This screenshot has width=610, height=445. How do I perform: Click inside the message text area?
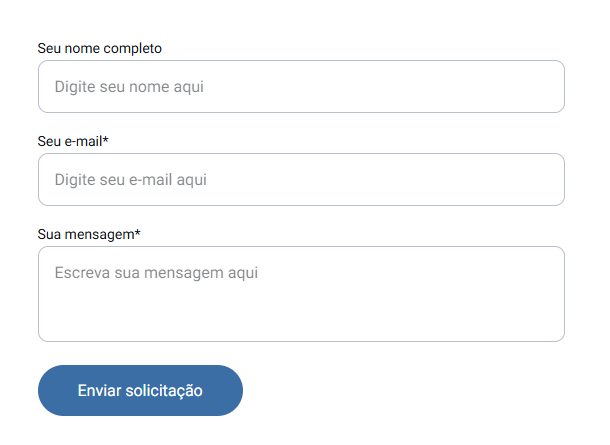(x=301, y=294)
